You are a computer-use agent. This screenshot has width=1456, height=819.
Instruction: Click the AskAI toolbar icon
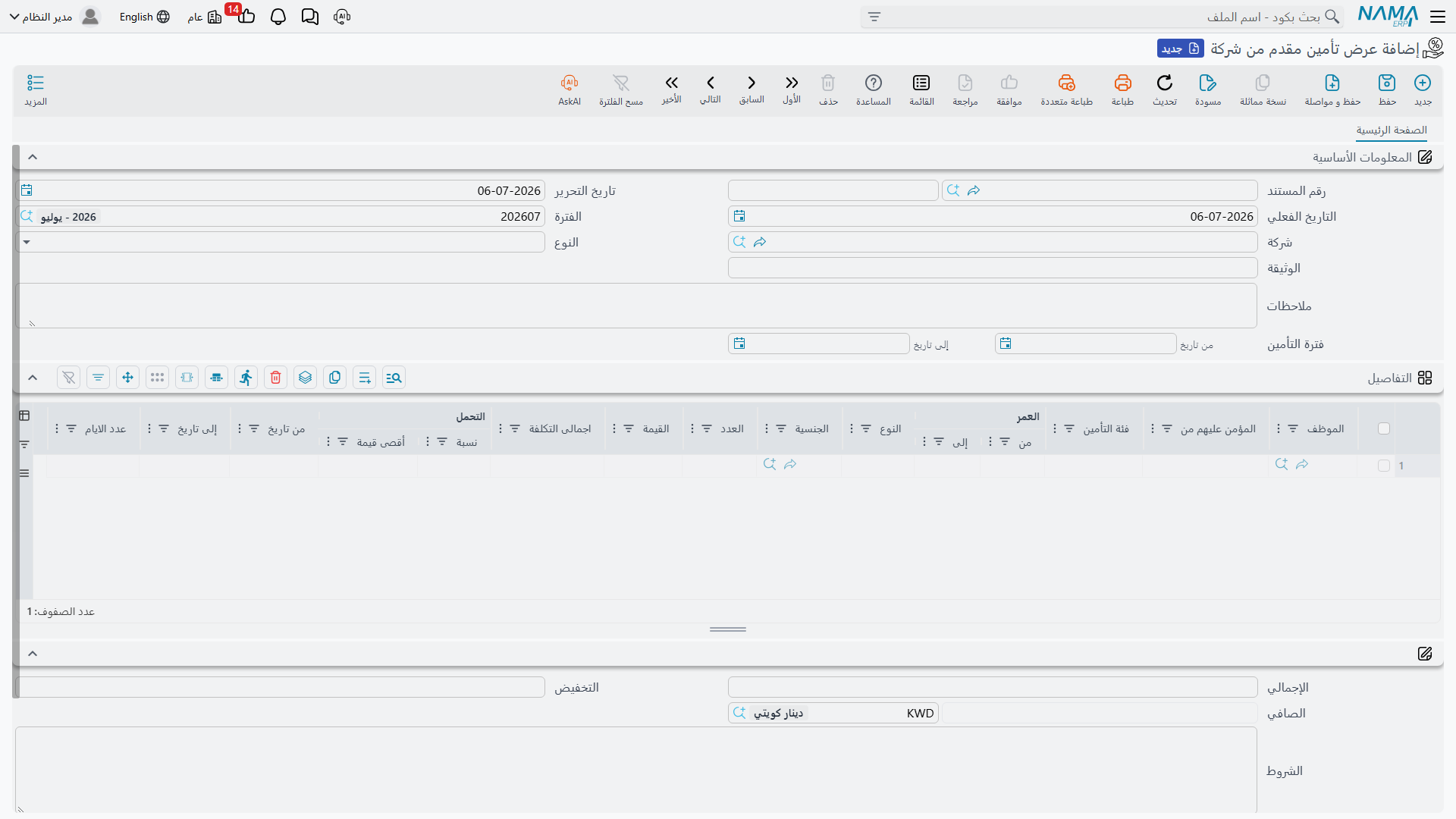[x=570, y=83]
